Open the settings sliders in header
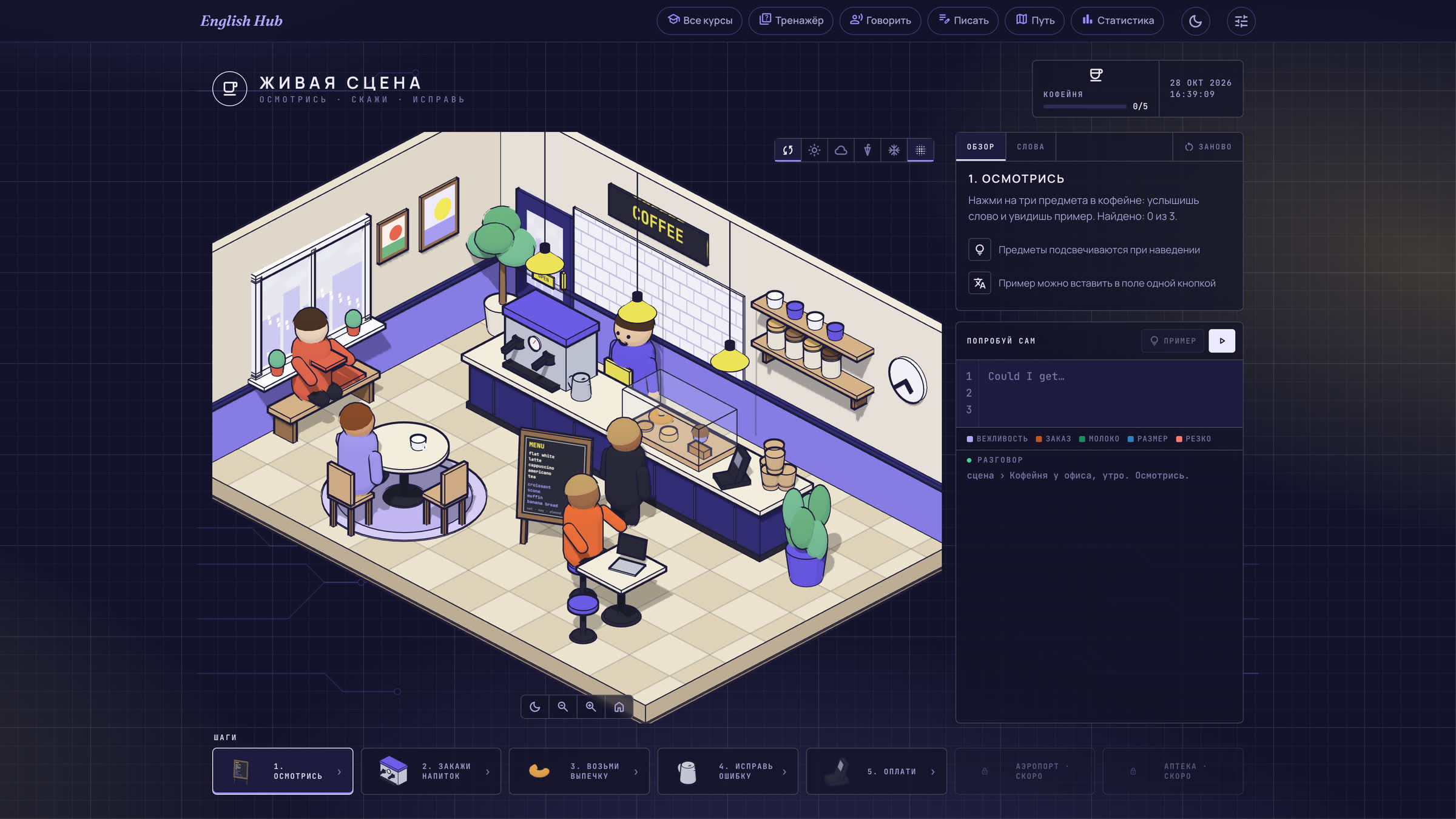The height and width of the screenshot is (819, 1456). pos(1241,21)
